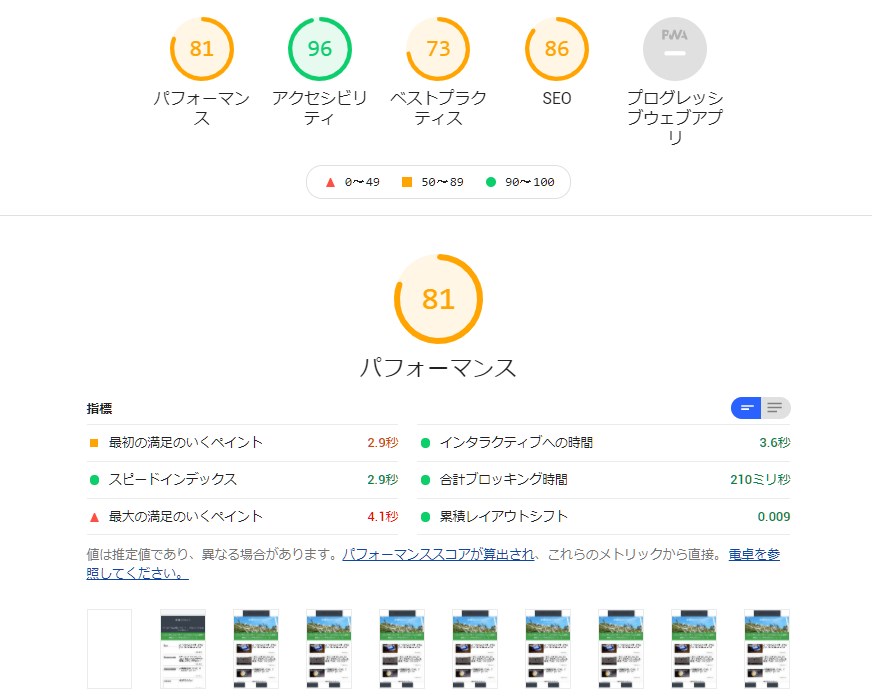Image resolution: width=872 pixels, height=699 pixels.
Task: Jump to ベストプラクティス section label
Action: (x=438, y=108)
